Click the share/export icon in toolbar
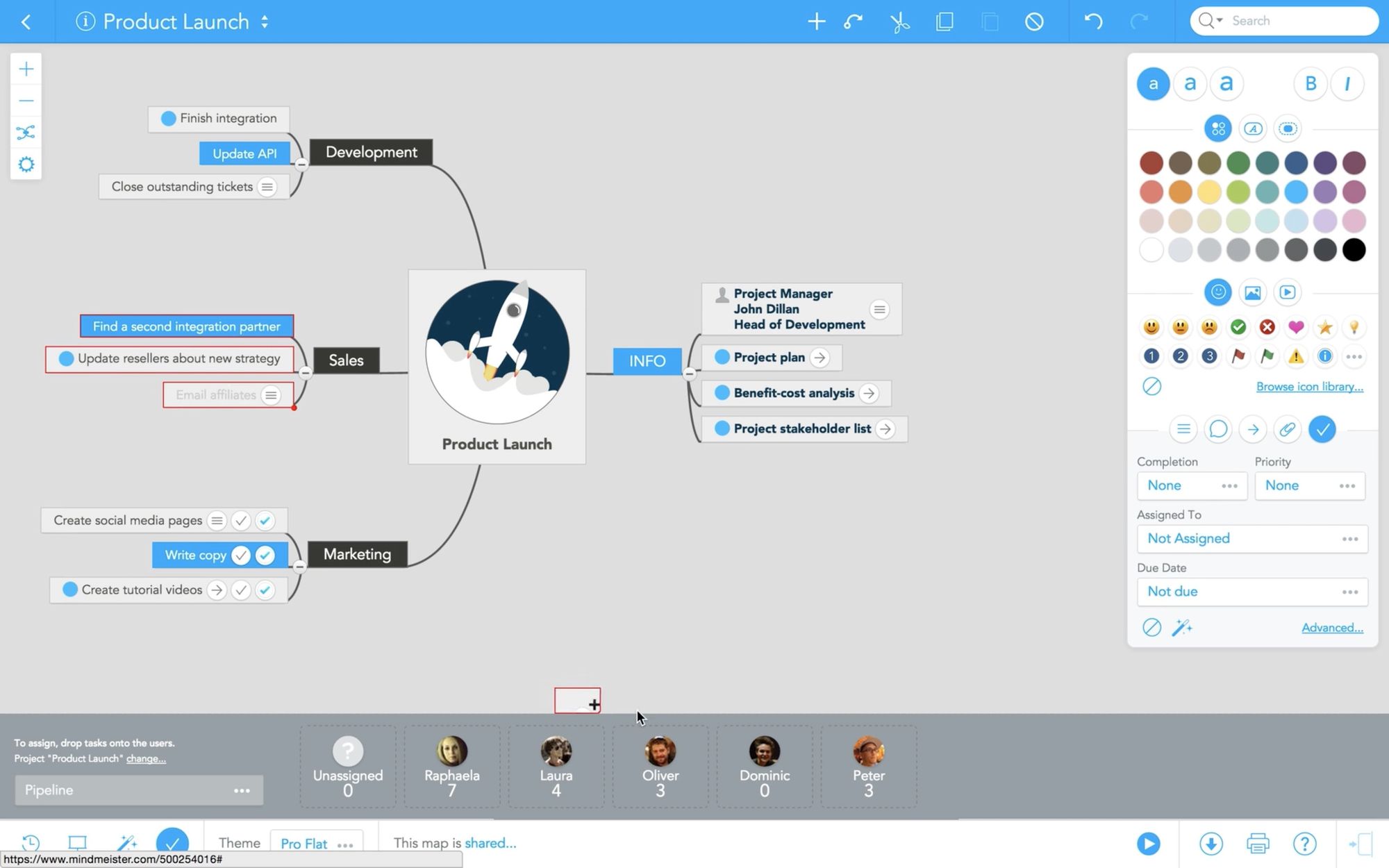This screenshot has width=1389, height=868. [x=1210, y=843]
